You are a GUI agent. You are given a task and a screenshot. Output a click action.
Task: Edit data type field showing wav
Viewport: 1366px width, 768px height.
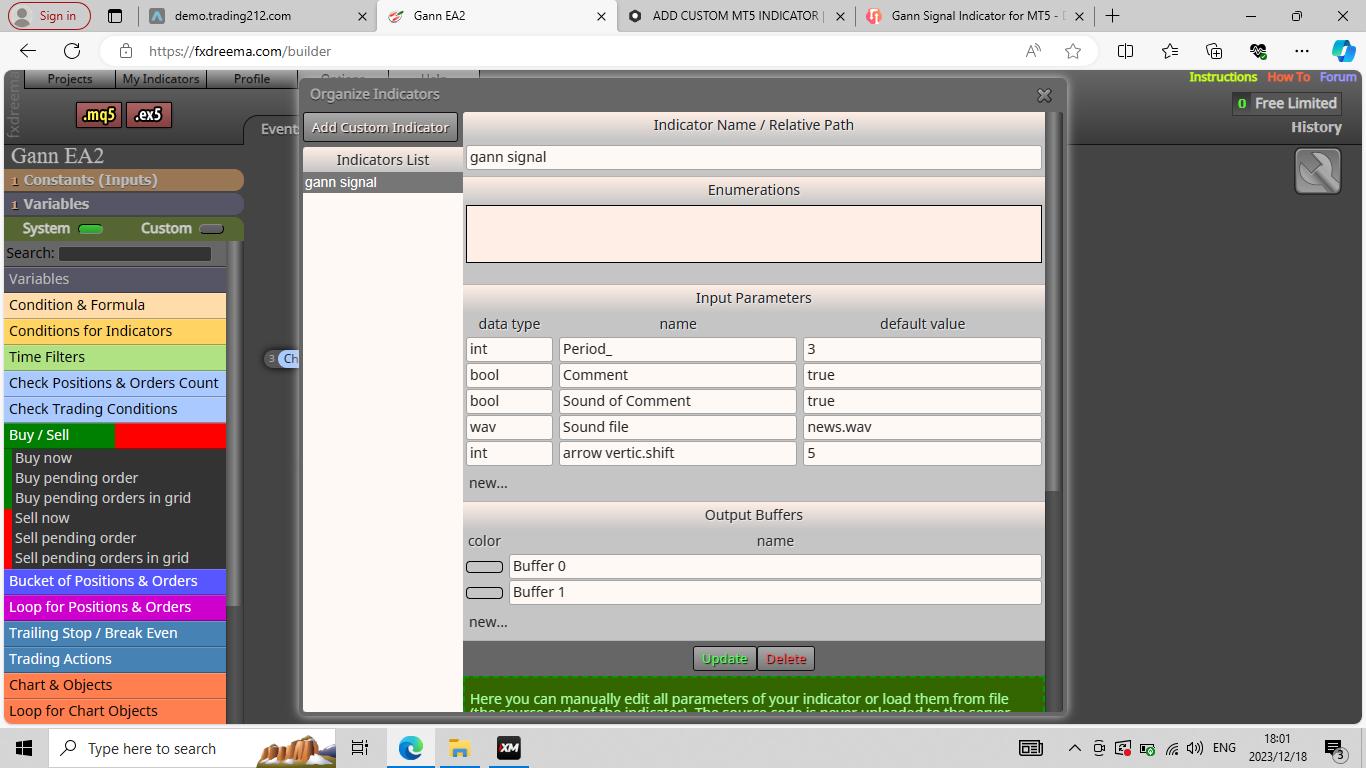click(509, 427)
